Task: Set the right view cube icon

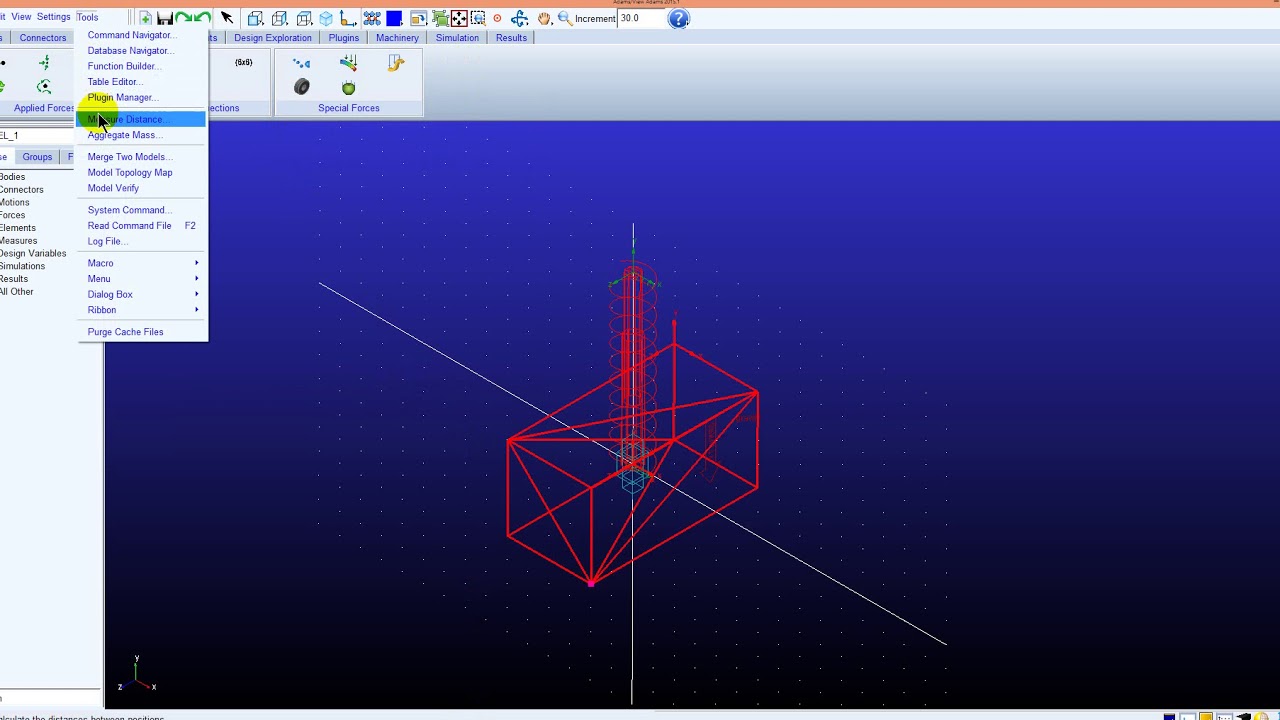Action: pos(279,18)
